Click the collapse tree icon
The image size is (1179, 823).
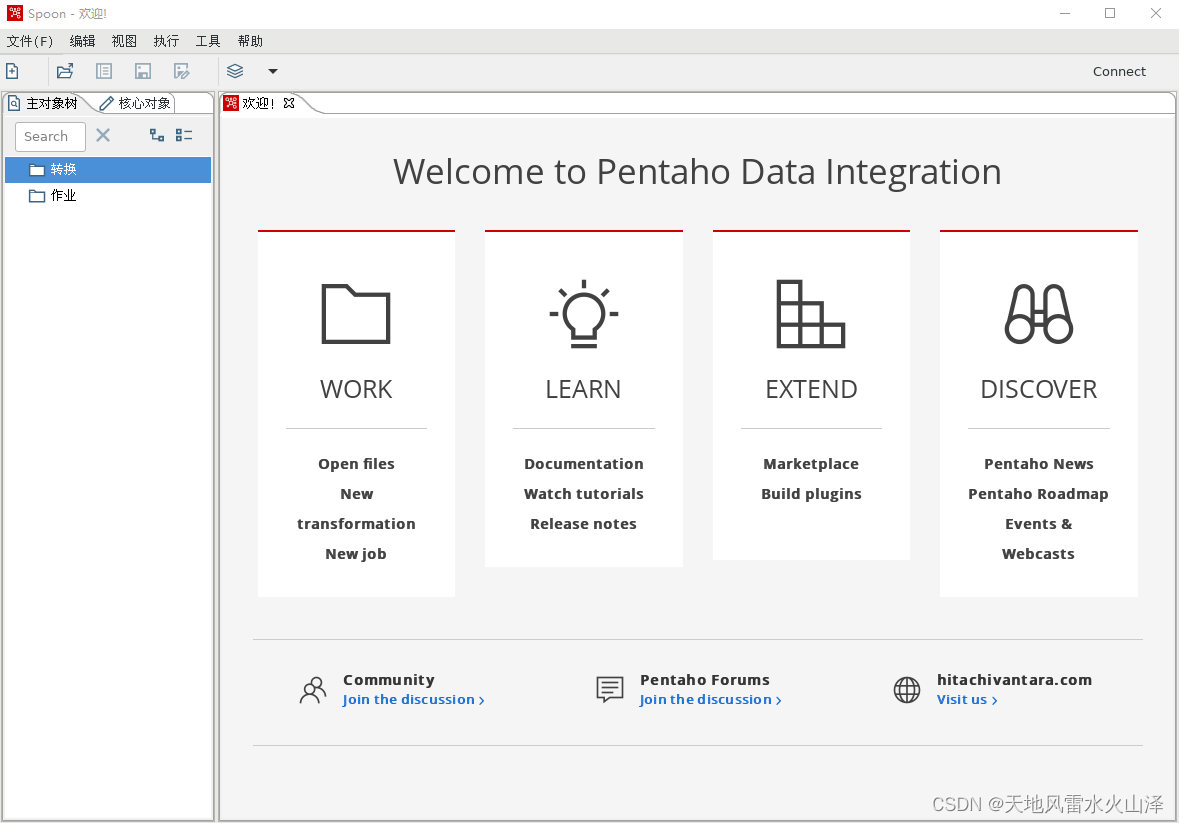tap(184, 135)
